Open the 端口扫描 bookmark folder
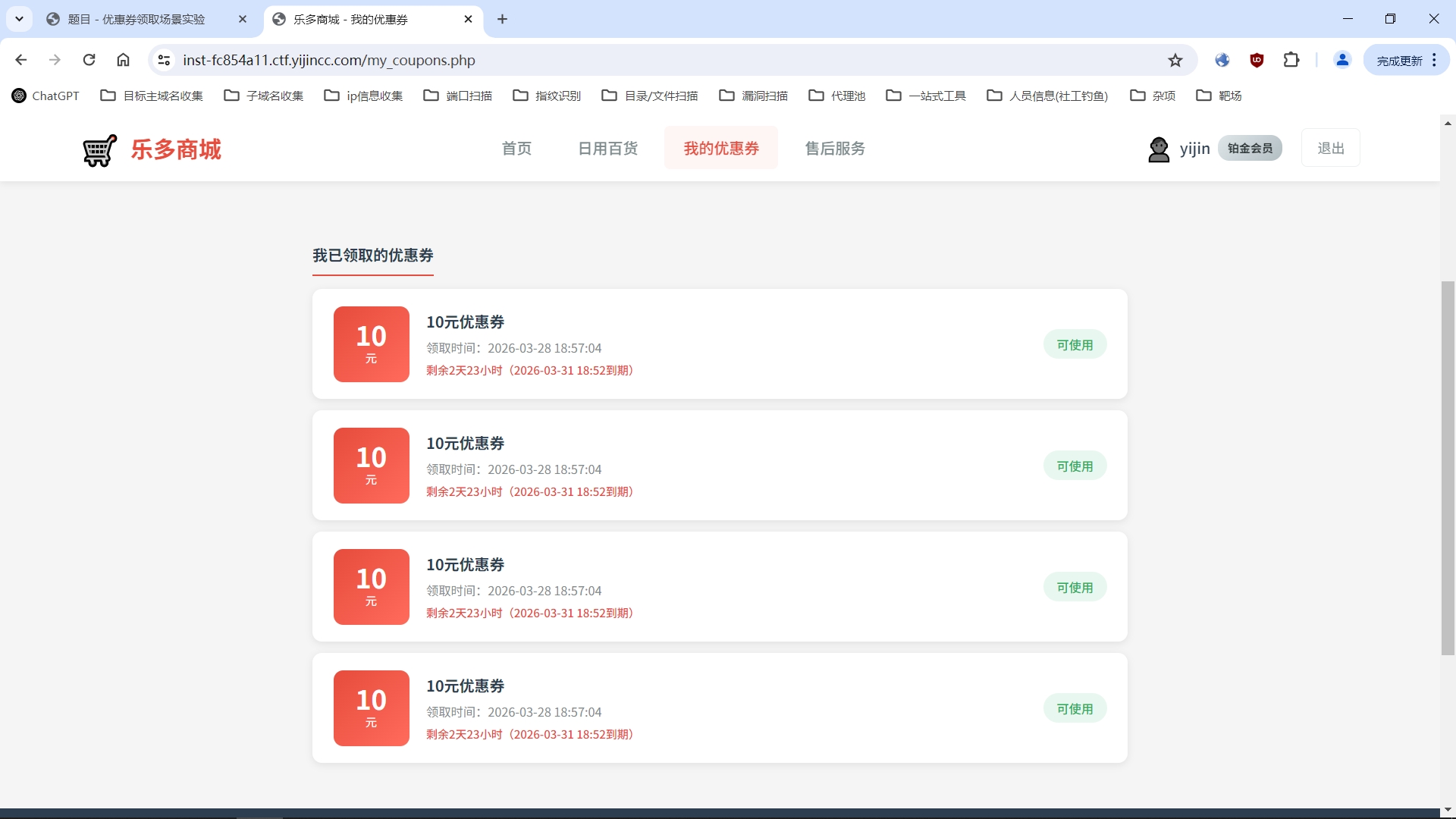 (458, 96)
